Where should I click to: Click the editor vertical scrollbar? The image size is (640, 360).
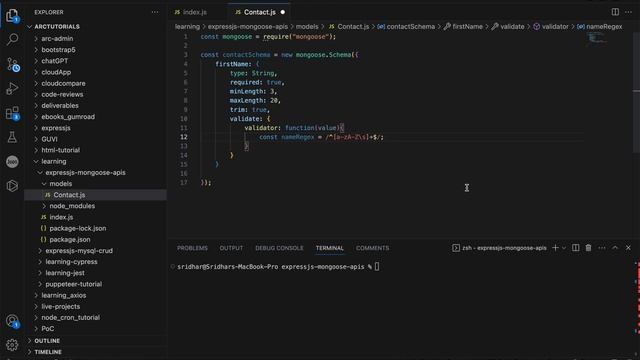[x=636, y=92]
